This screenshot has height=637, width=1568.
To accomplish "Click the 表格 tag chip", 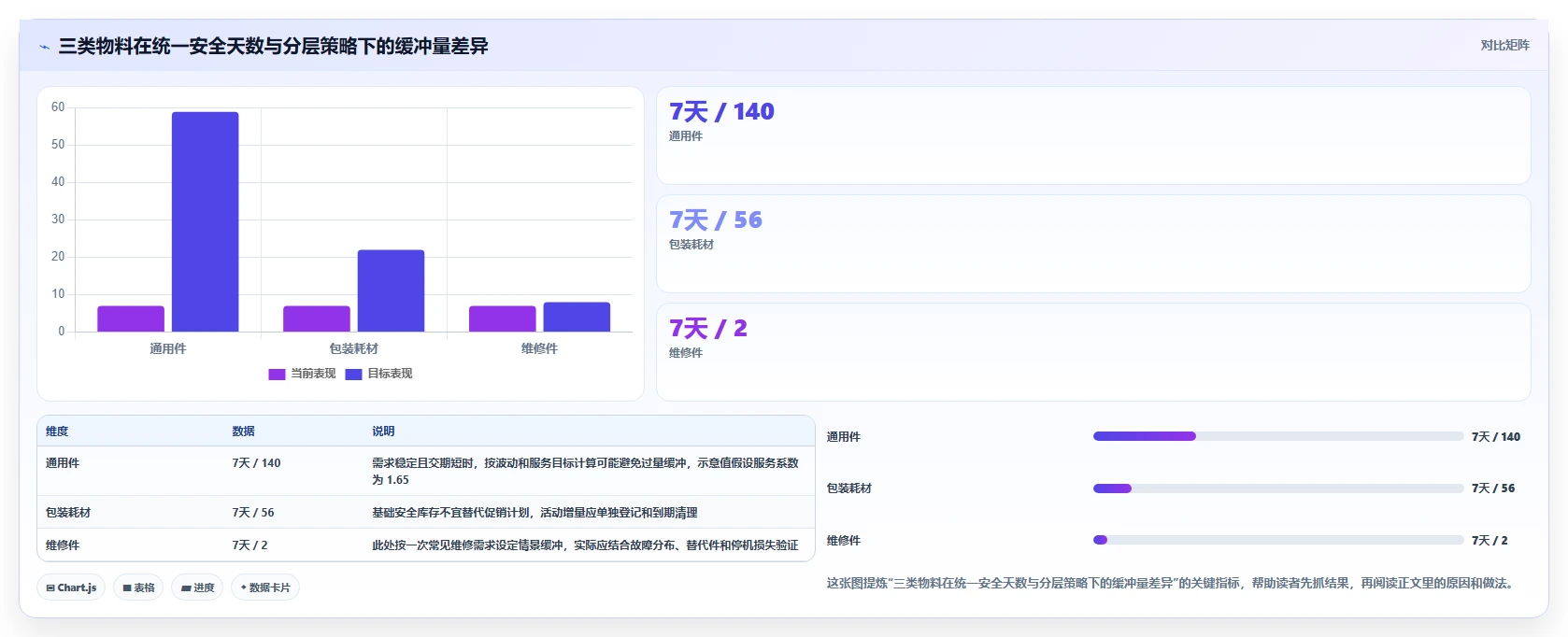I will [x=138, y=587].
